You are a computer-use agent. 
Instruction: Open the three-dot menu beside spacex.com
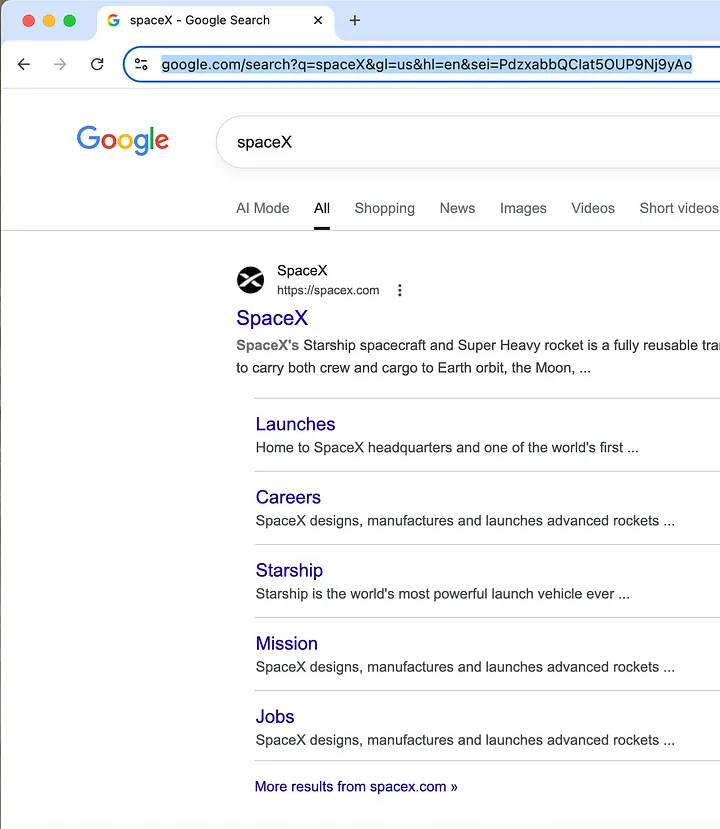[x=399, y=290]
